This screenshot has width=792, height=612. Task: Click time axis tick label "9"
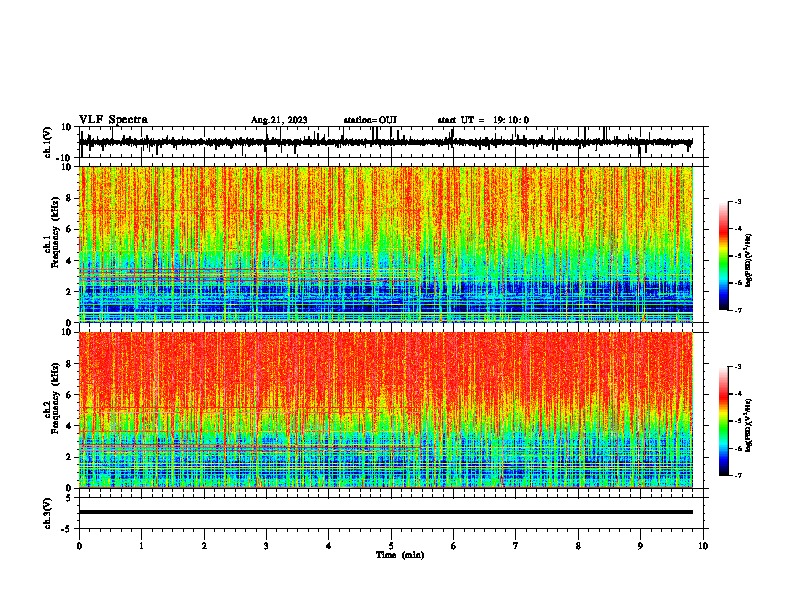coord(640,546)
